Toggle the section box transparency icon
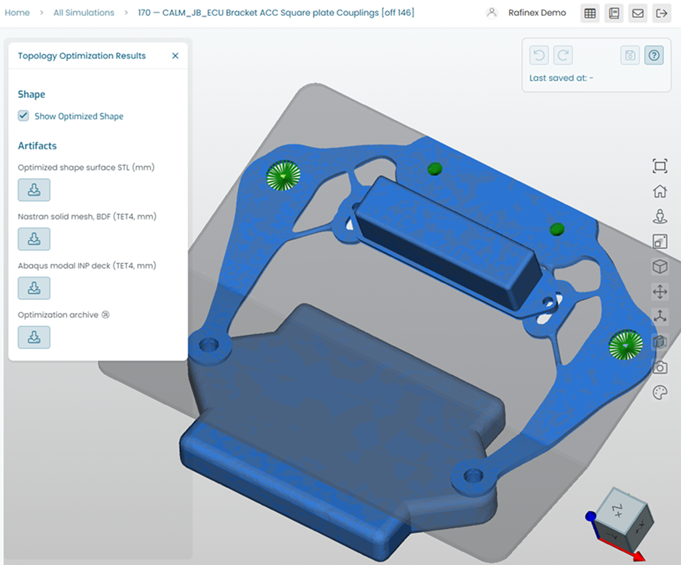This screenshot has height=565, width=681. (x=660, y=342)
